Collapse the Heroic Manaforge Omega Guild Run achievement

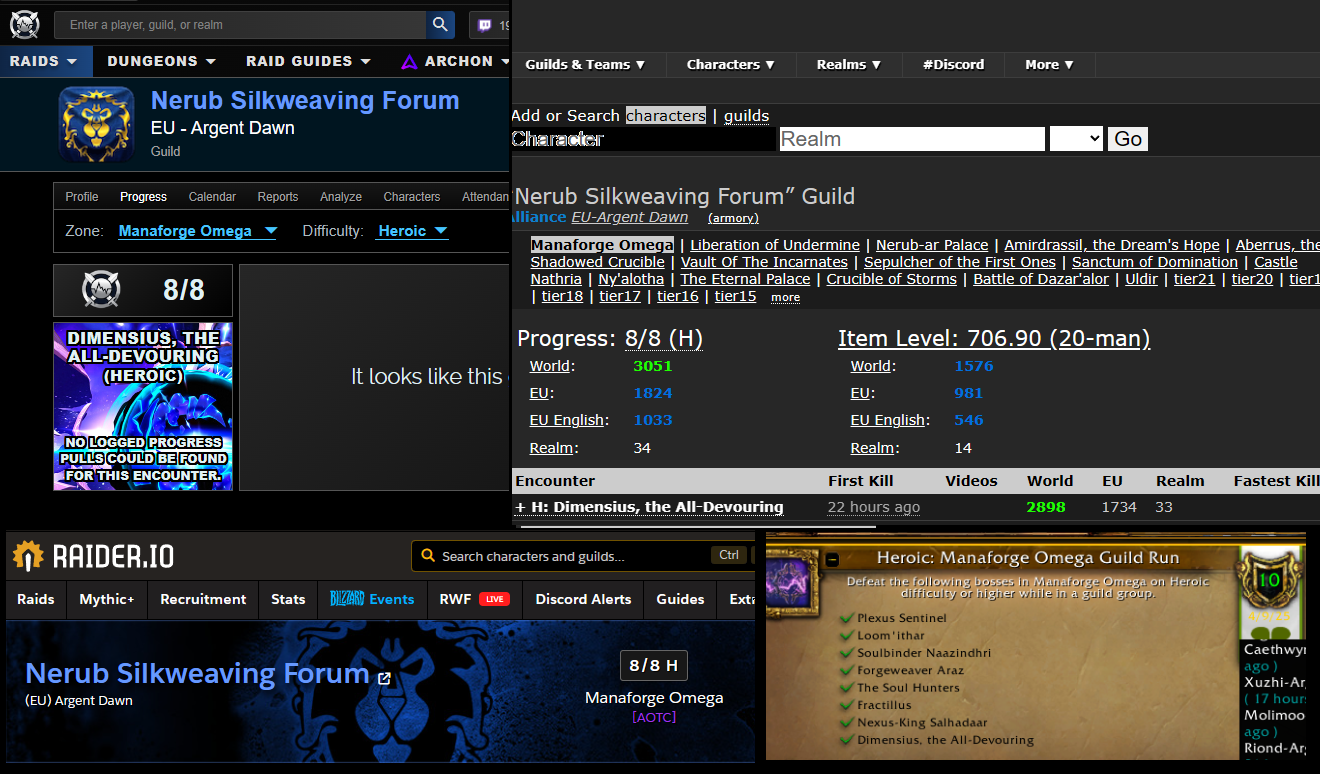click(x=832, y=560)
